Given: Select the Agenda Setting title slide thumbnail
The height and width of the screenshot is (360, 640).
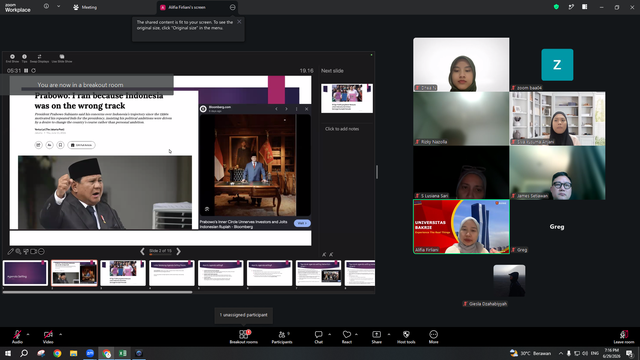Looking at the screenshot, I should [25, 273].
